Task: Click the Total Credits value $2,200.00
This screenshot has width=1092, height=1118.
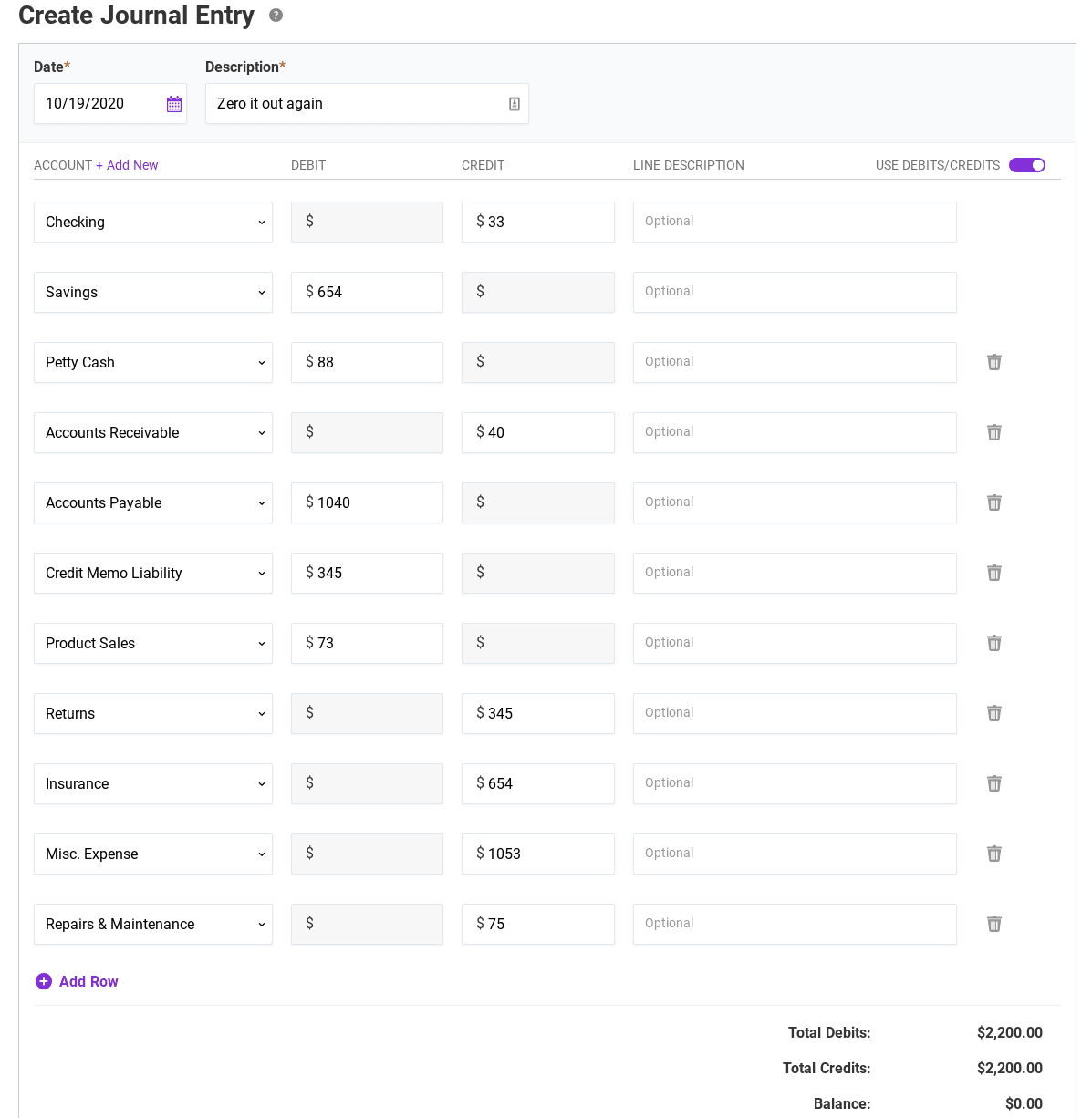Action: pos(1009,1069)
